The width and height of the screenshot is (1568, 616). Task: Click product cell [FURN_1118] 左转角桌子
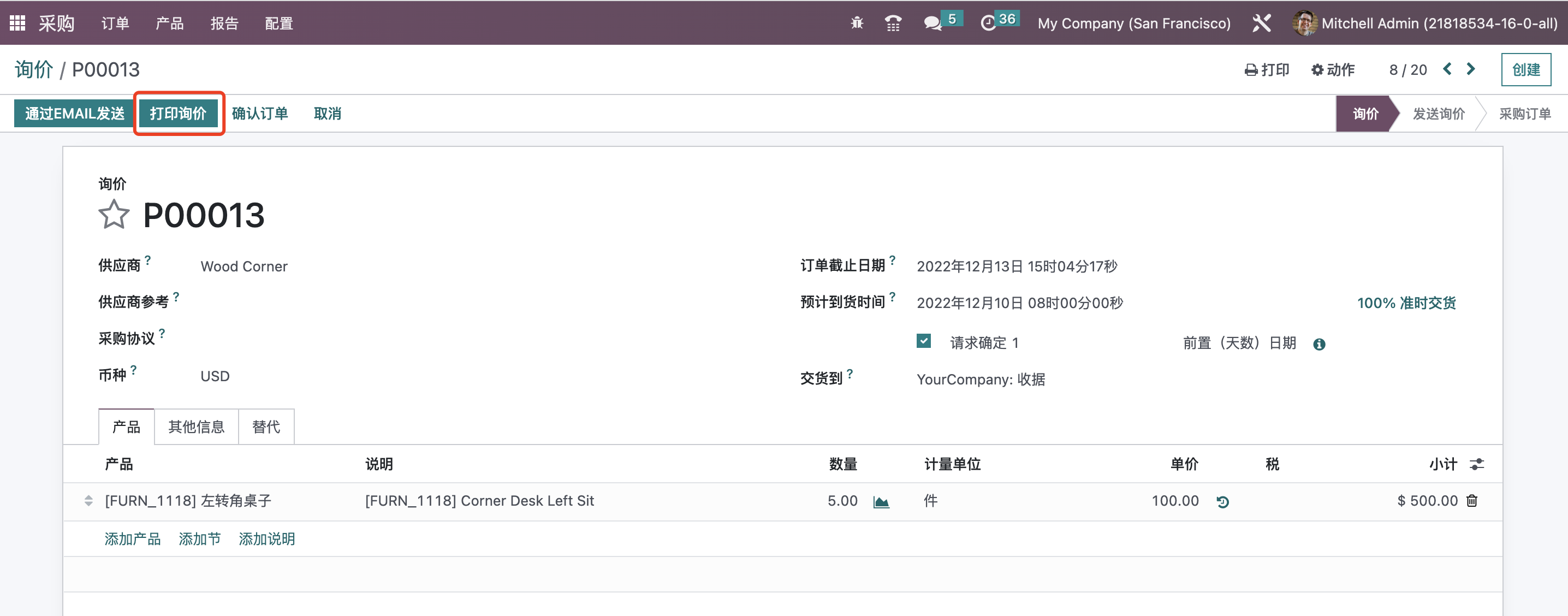(188, 500)
